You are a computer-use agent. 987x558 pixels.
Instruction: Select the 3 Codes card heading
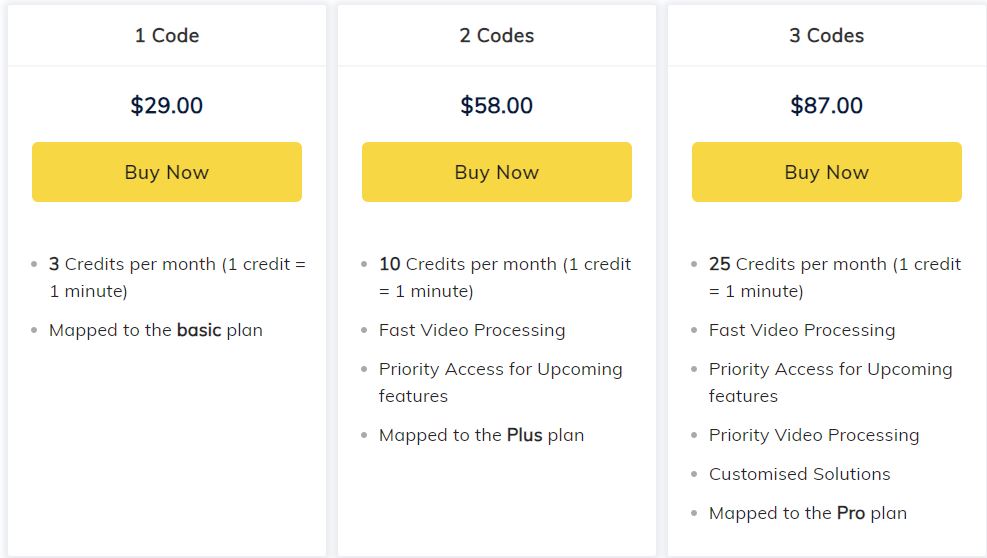coord(826,36)
